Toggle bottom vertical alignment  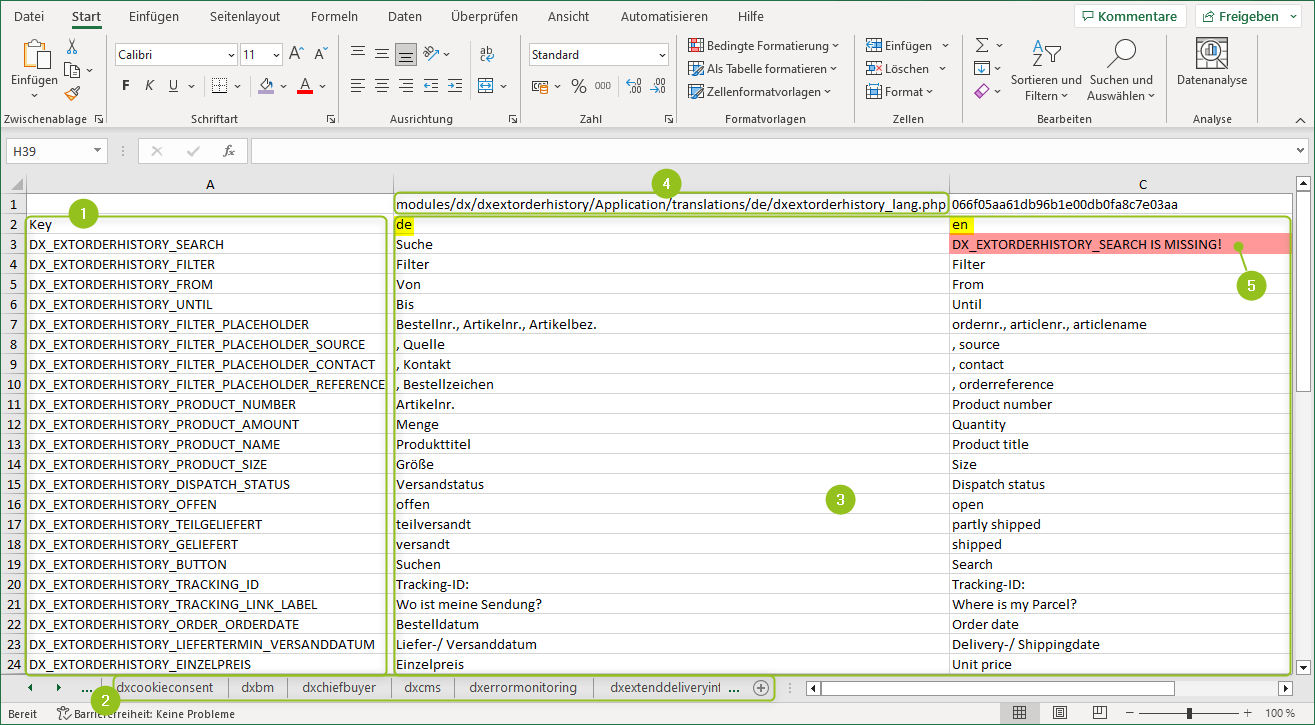pos(405,54)
